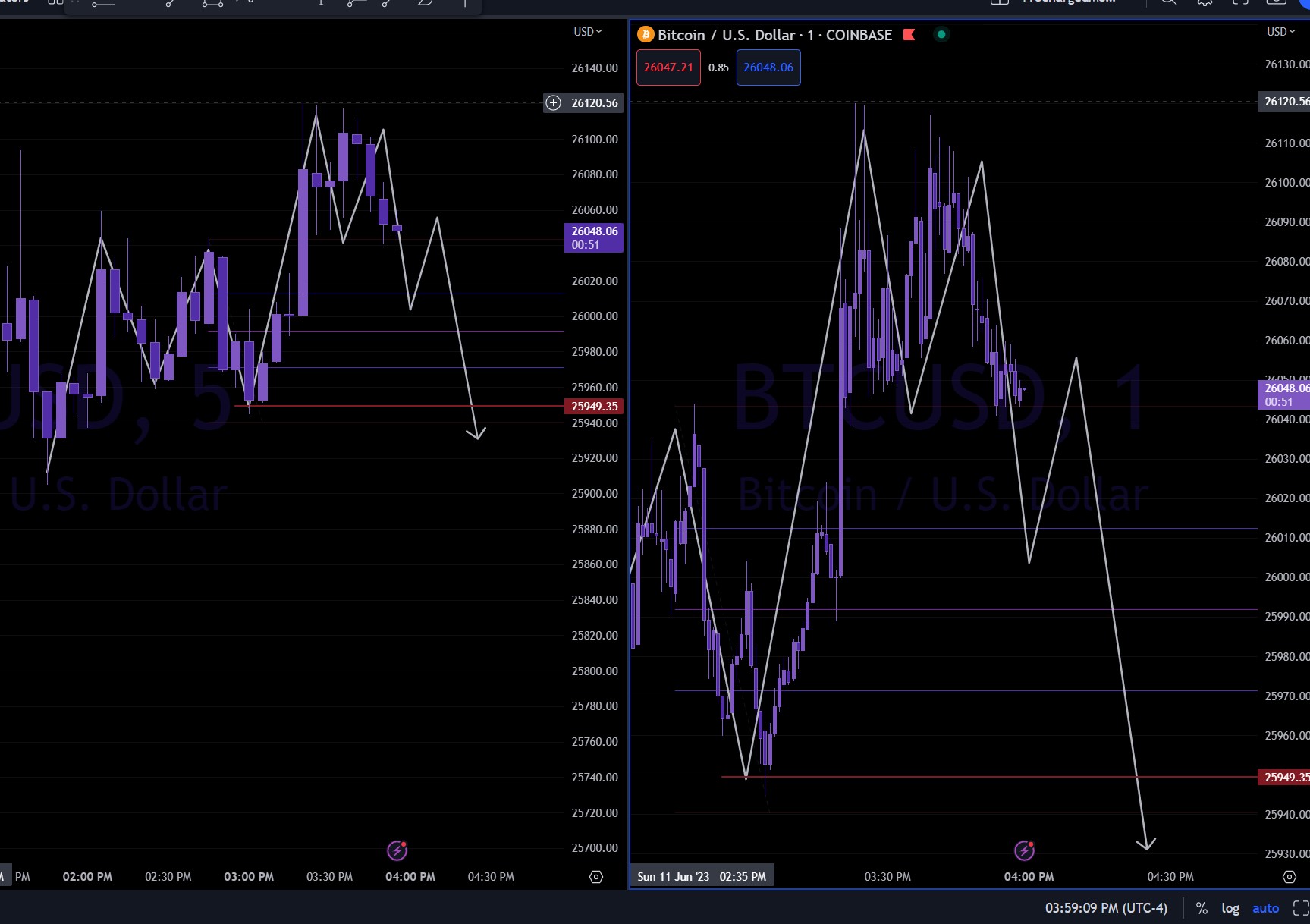The width and height of the screenshot is (1310, 924).
Task: Click the red flag icon beside COINBASE
Action: pyautogui.click(x=909, y=35)
